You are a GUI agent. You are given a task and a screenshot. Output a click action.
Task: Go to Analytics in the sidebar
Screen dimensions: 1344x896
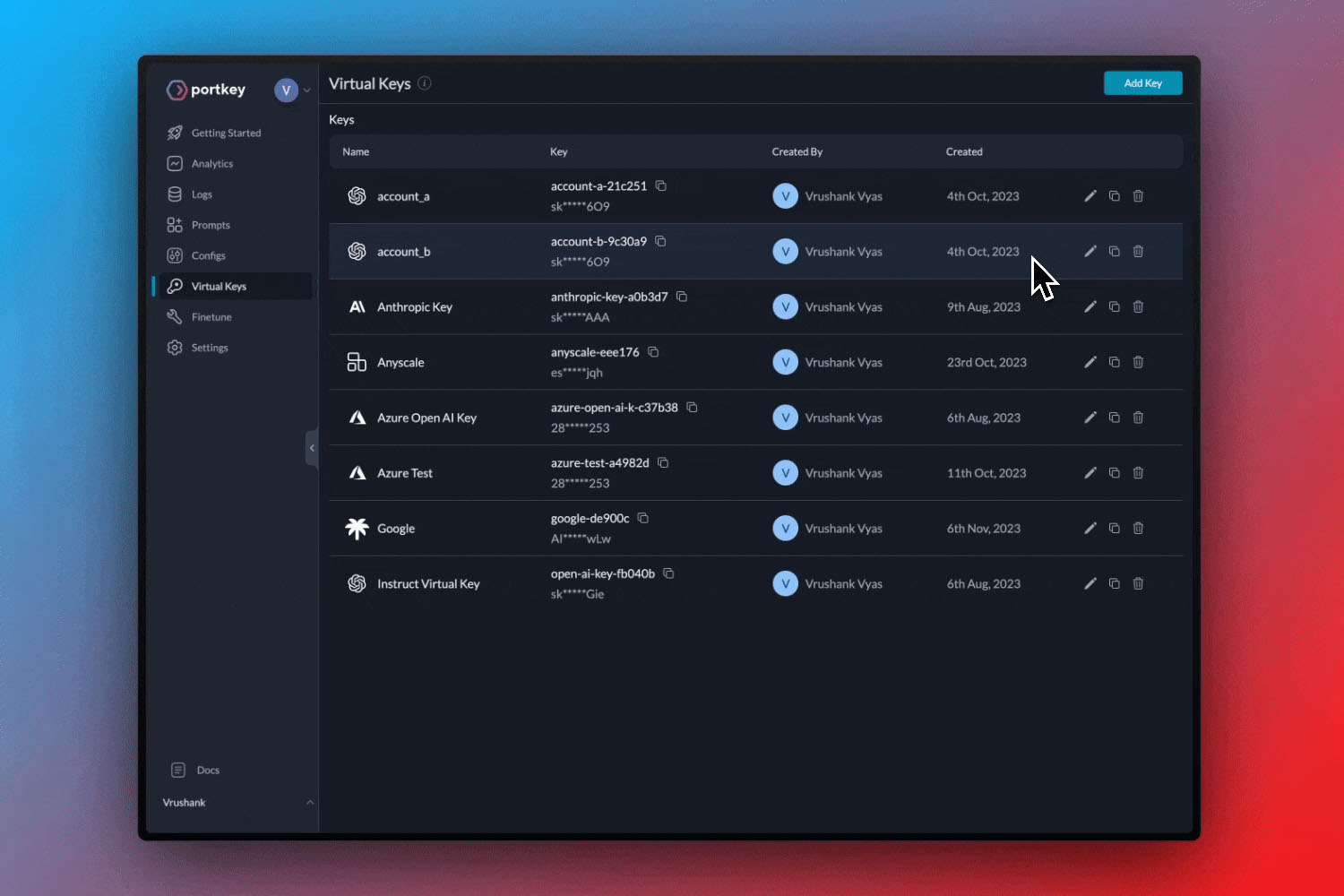pyautogui.click(x=200, y=164)
